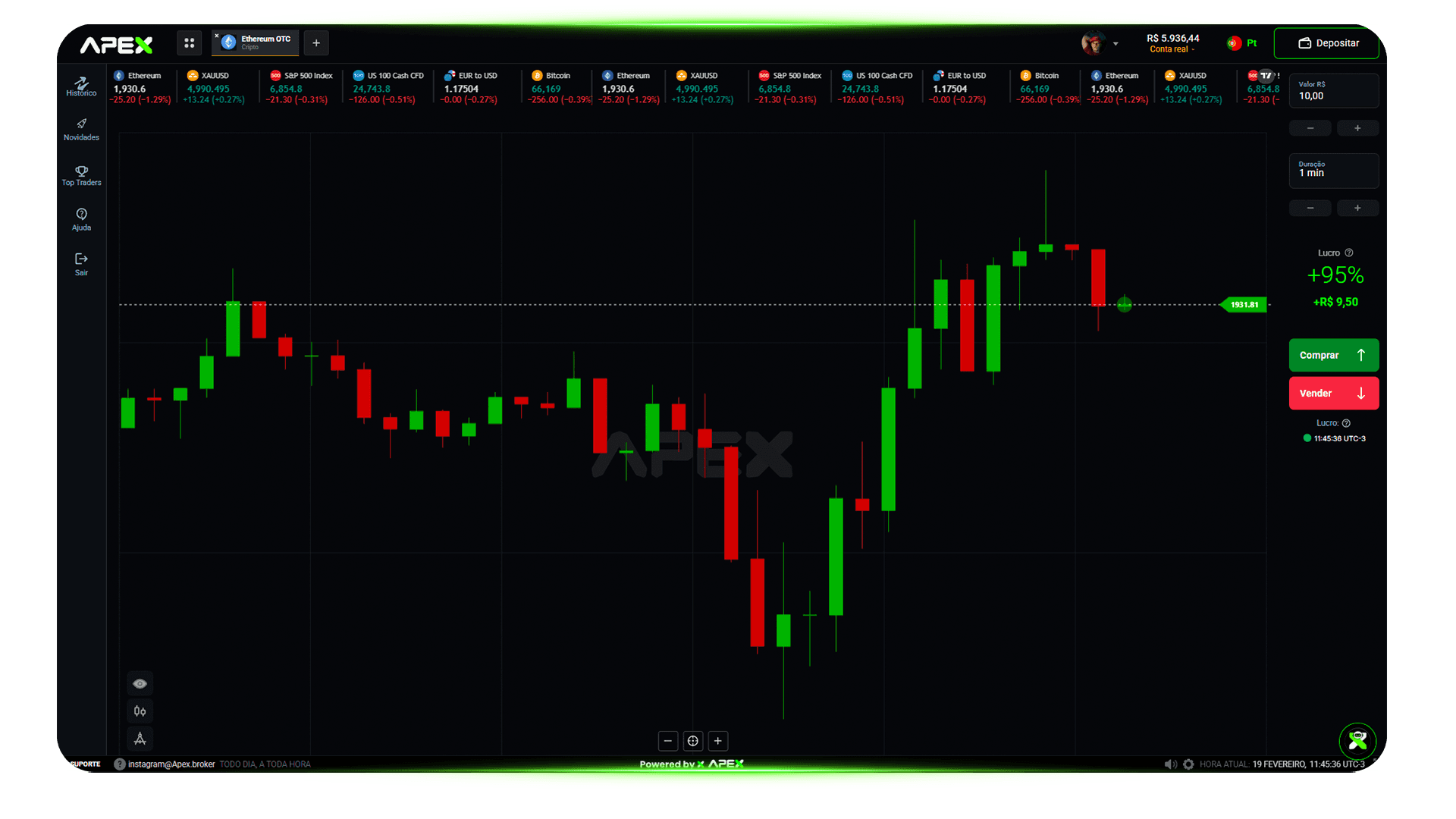Open the drawing tools compass icon
The height and width of the screenshot is (819, 1456).
point(140,739)
